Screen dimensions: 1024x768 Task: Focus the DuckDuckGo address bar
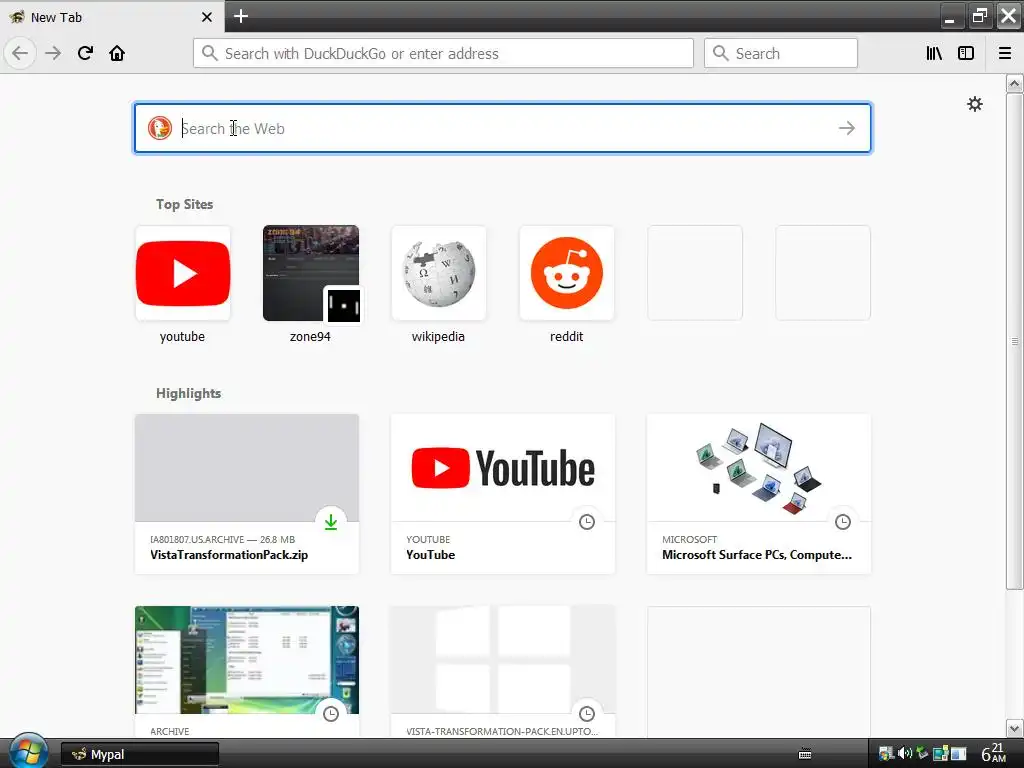[443, 53]
